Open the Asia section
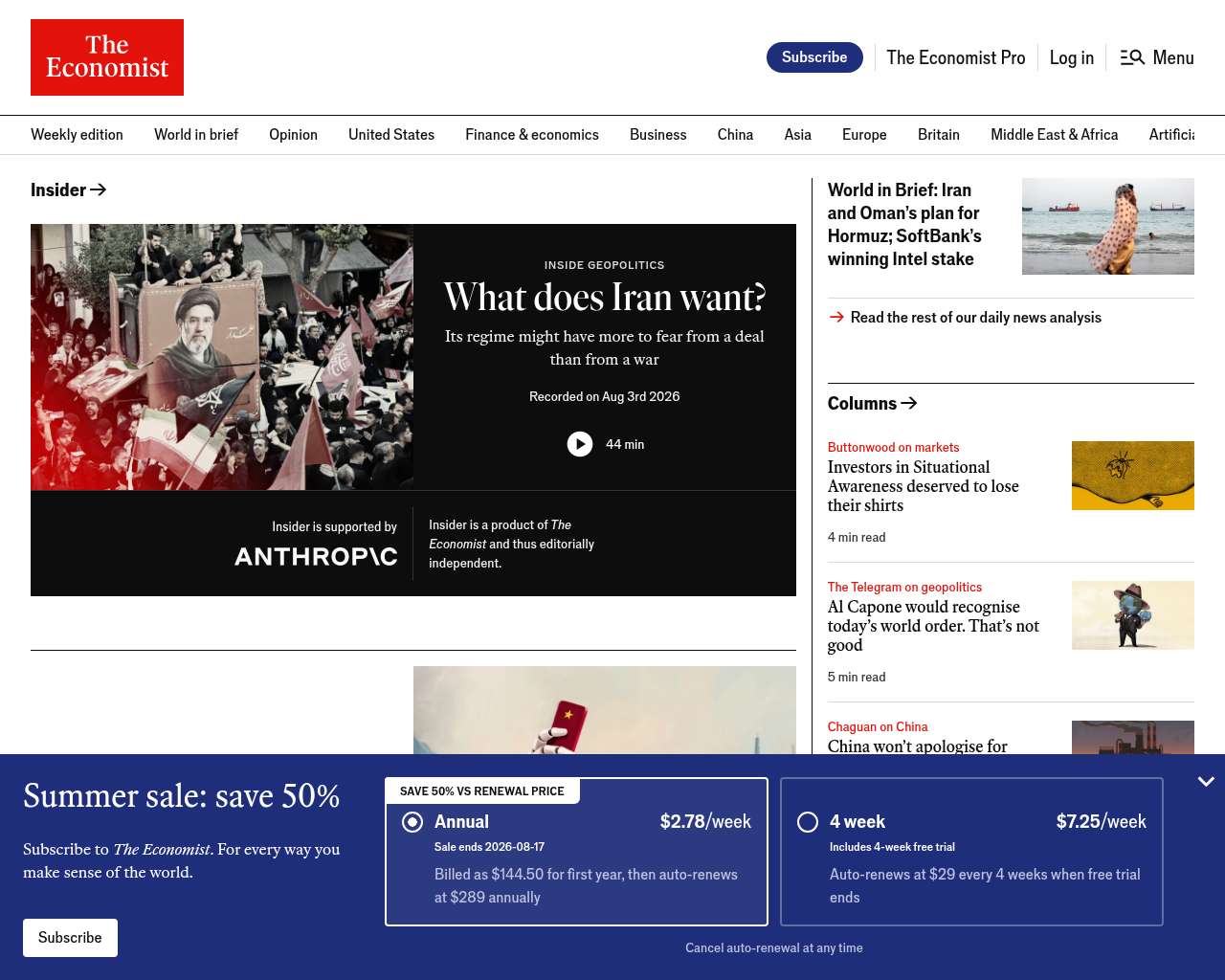Screen dimensions: 1225x980 click(x=798, y=135)
